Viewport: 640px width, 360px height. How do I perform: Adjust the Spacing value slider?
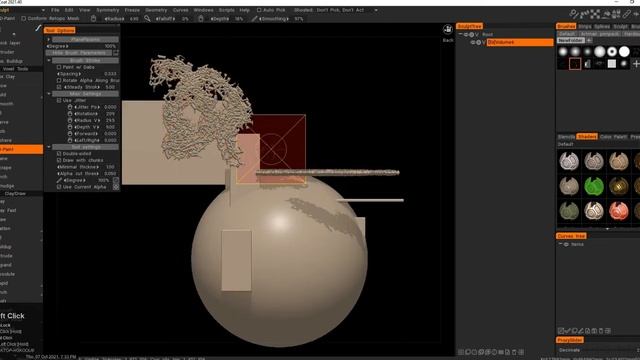tap(87, 73)
